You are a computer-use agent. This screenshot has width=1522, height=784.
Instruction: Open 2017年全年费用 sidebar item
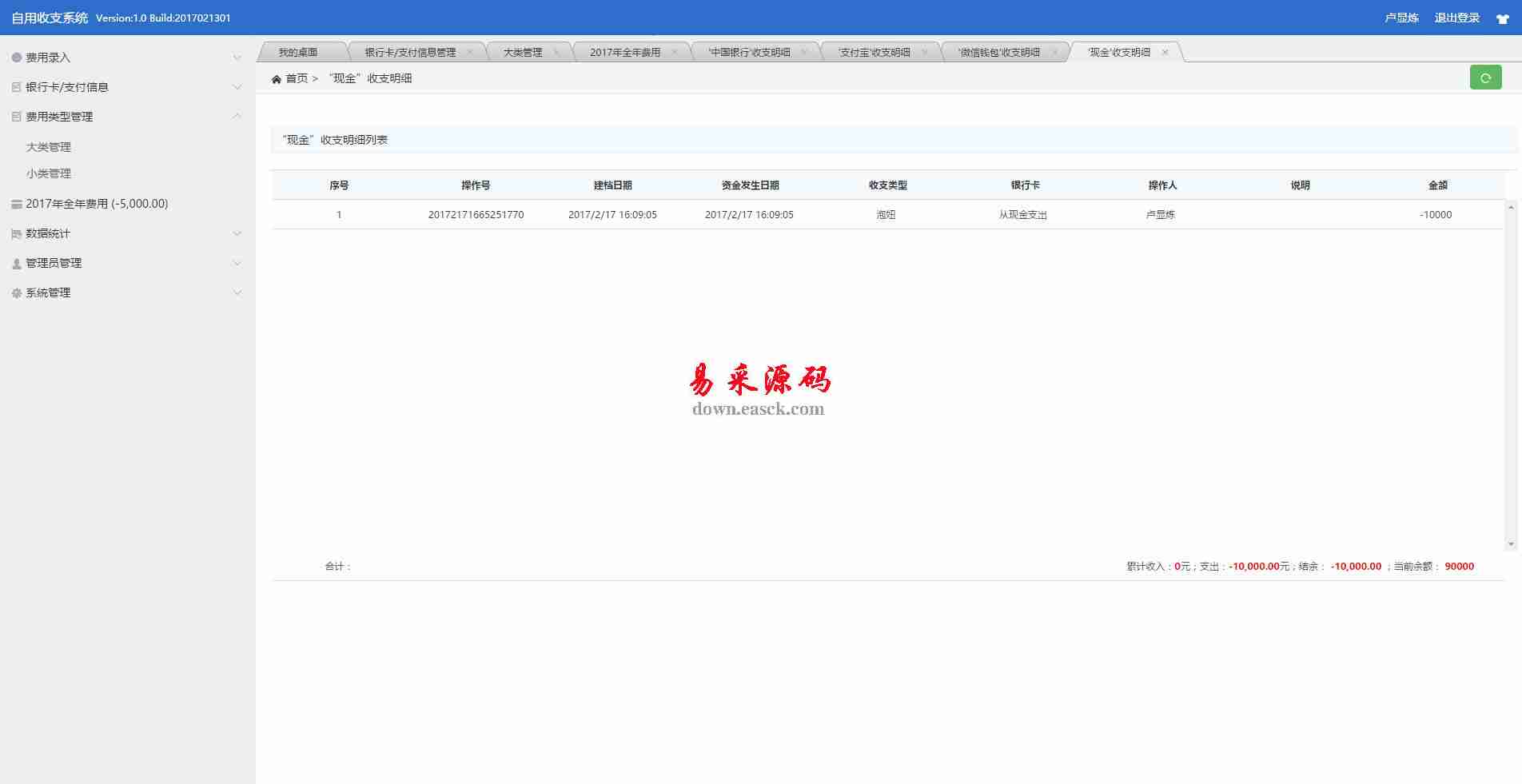coord(97,204)
